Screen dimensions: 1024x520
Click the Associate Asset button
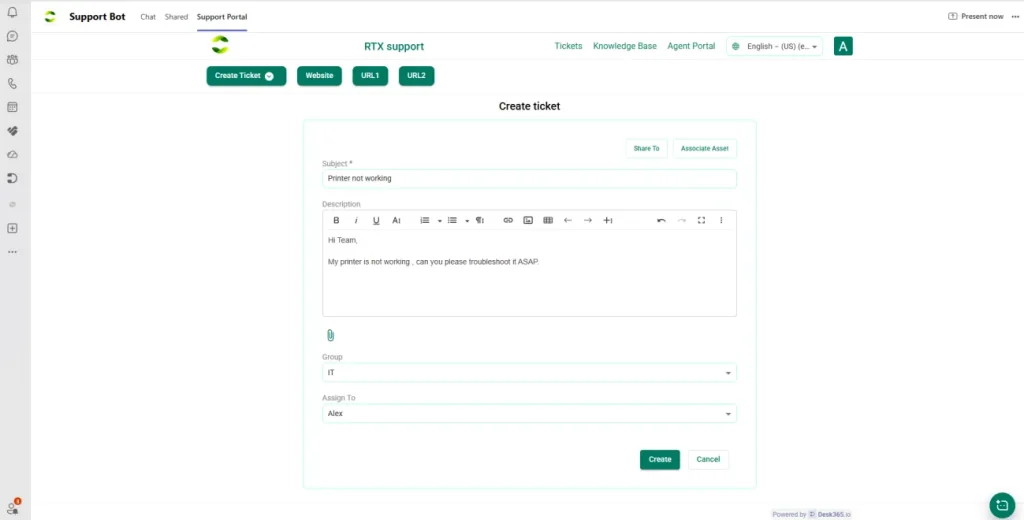coord(705,148)
